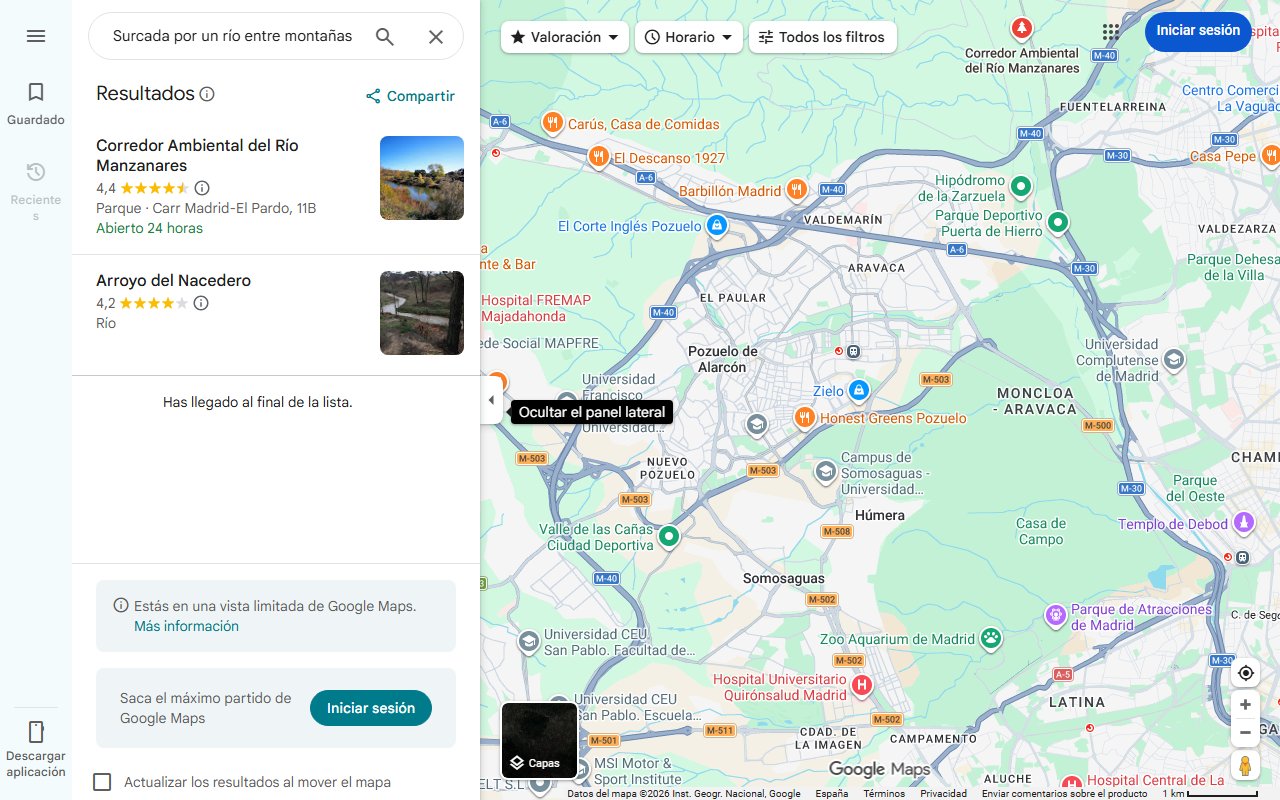
Task: Grab Pegman for Street View
Action: click(1245, 765)
